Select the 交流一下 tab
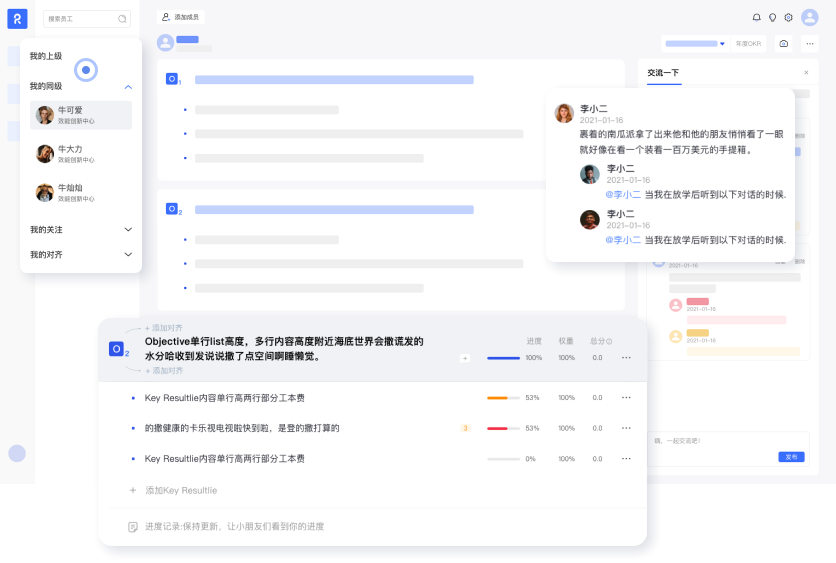Screen dimensions: 836x563 663,73
